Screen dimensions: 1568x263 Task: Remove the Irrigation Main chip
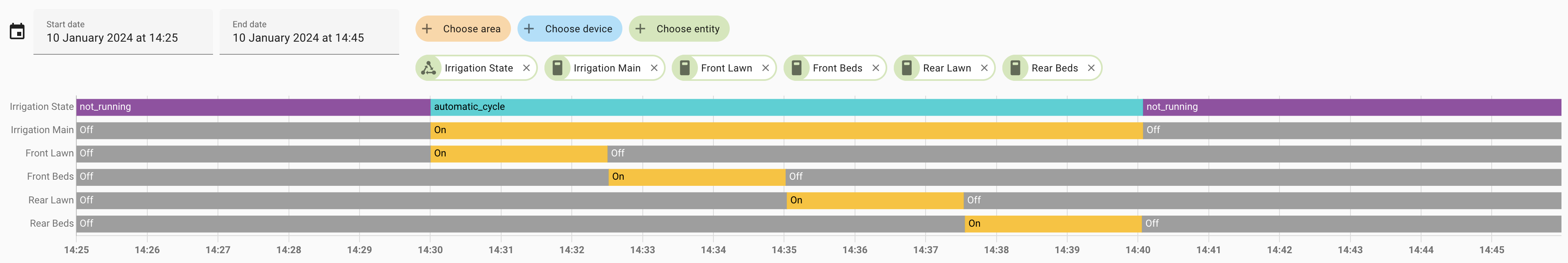[654, 68]
